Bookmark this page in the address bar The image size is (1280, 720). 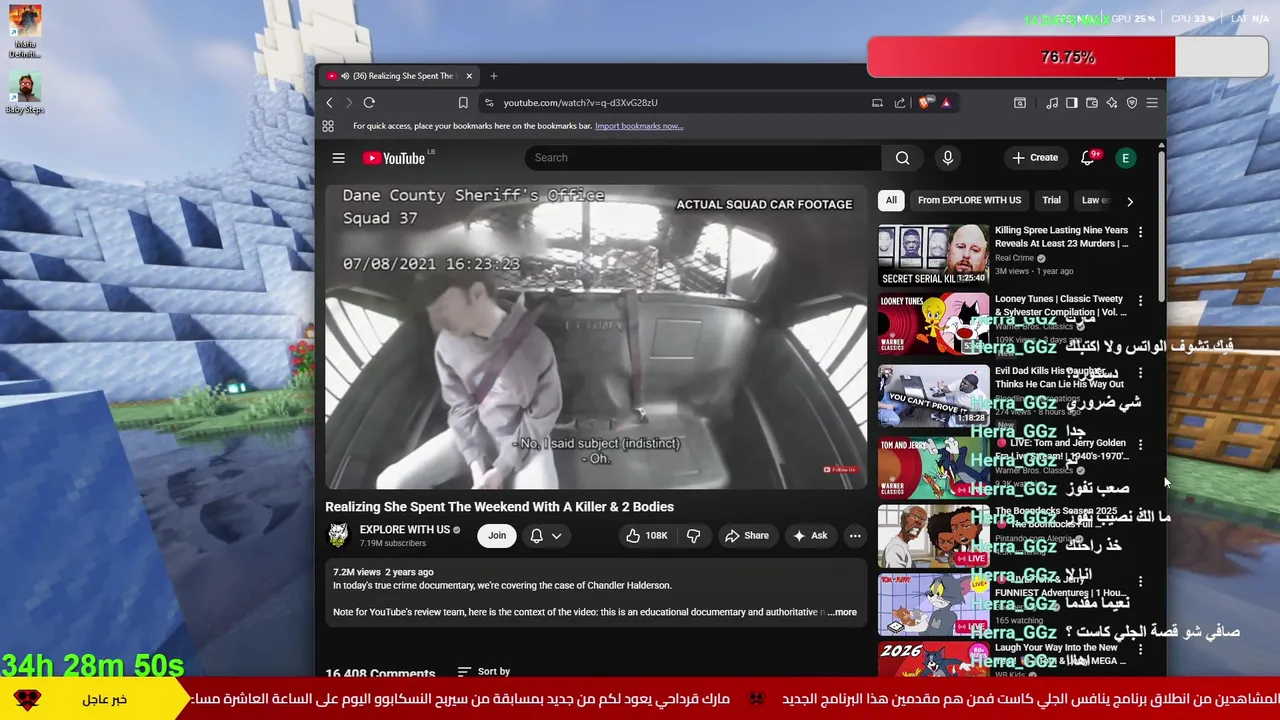pos(463,103)
